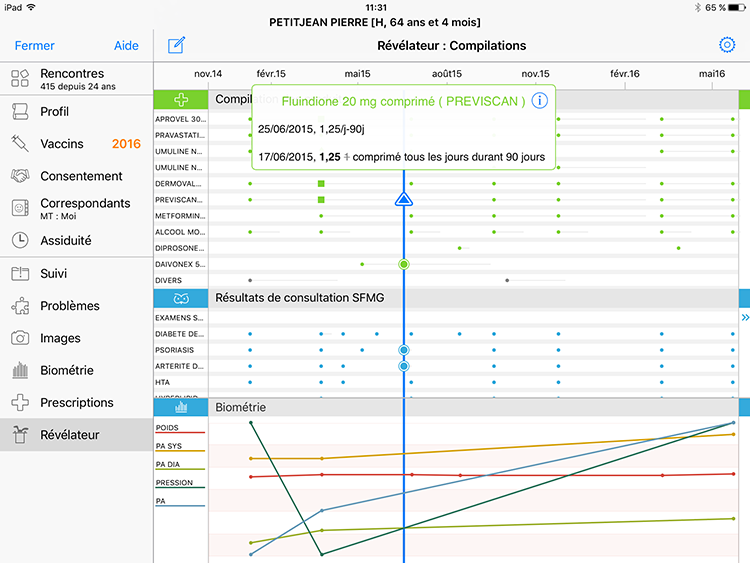
Task: Open Rencontres in the sidebar
Action: point(71,80)
